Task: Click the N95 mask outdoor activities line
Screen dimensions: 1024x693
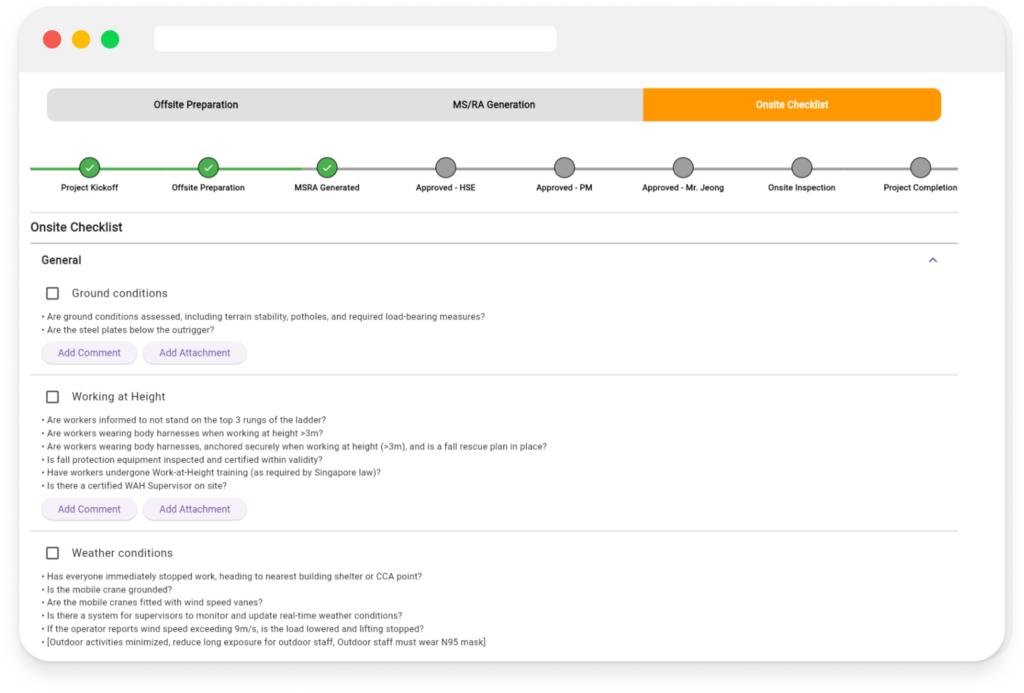Action: click(x=264, y=642)
